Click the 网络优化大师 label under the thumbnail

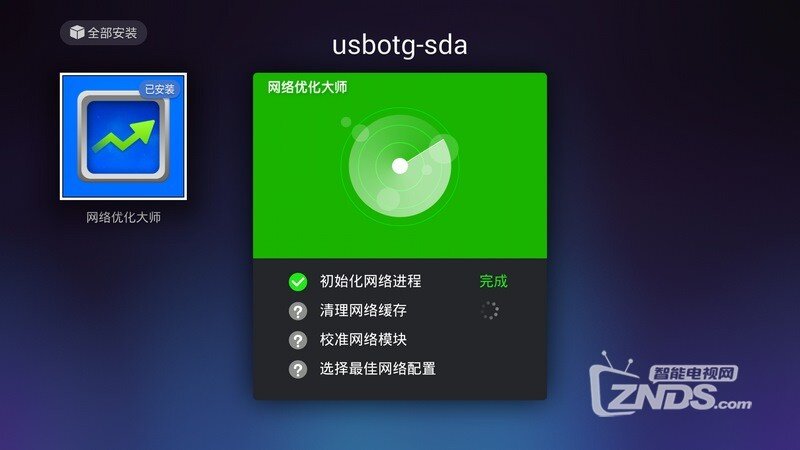(123, 217)
